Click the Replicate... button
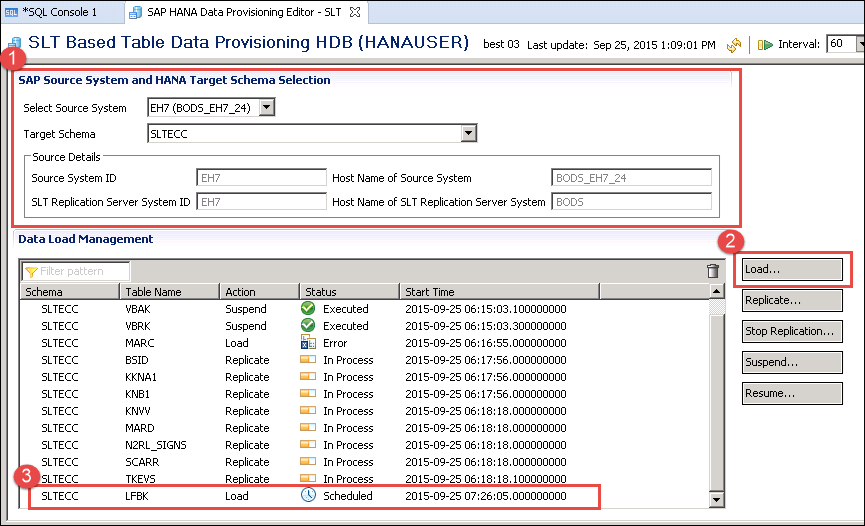Viewport: 865px width, 526px height. pos(792,300)
